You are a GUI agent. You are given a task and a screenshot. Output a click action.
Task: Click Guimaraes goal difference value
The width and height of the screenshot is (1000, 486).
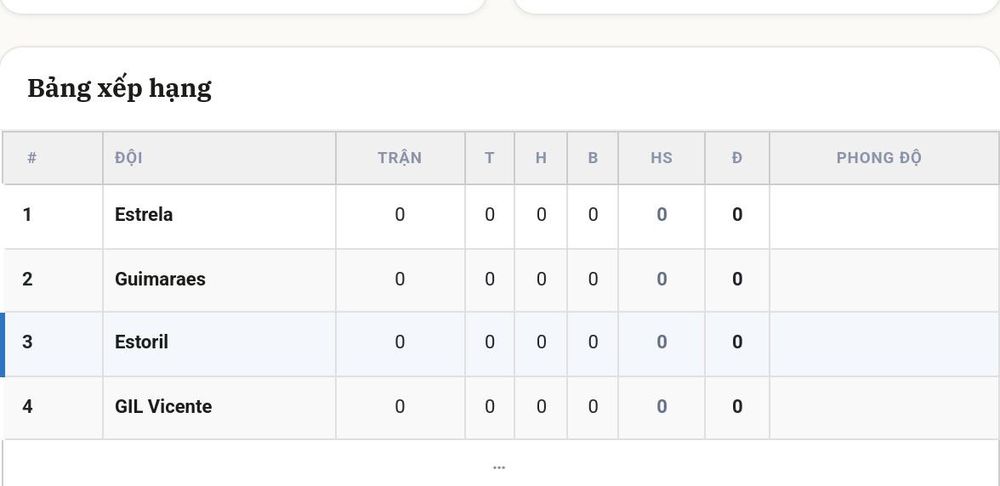point(661,281)
